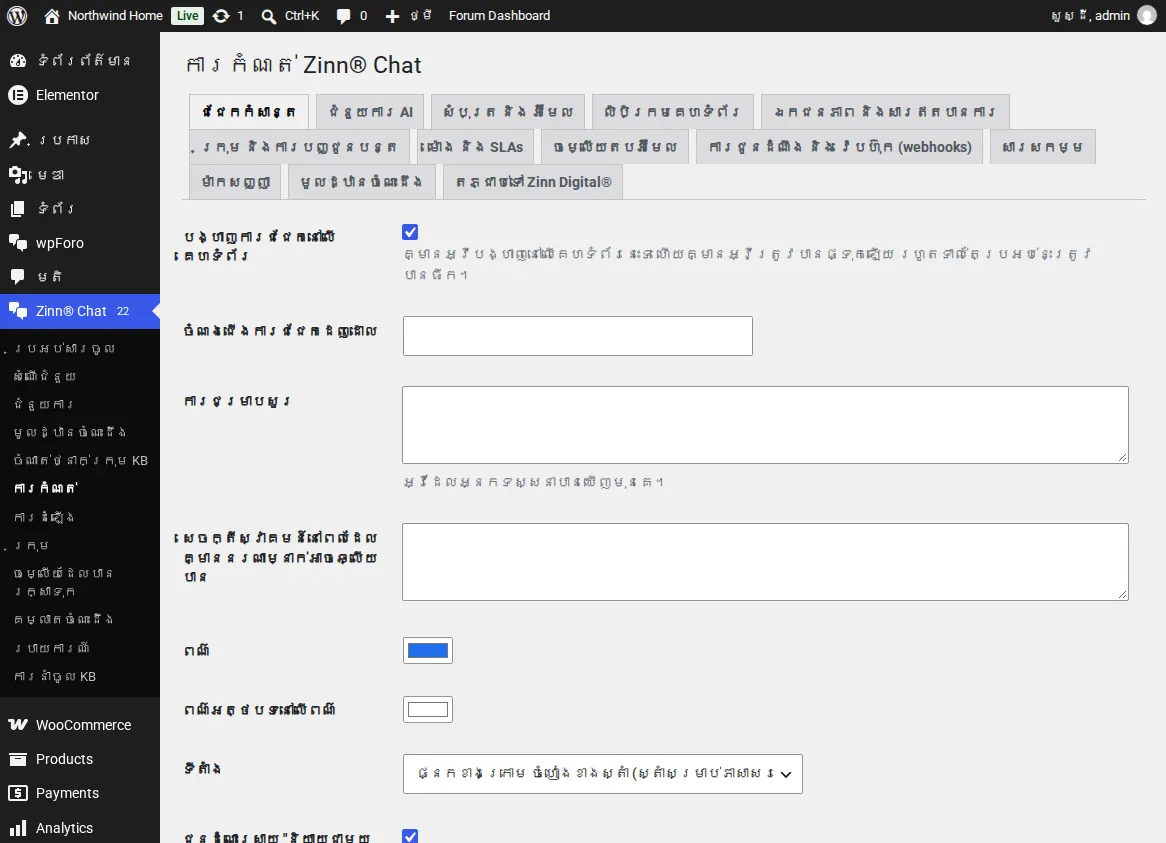Open the Zinn Digital® tab
The width and height of the screenshot is (1166, 843).
(533, 182)
